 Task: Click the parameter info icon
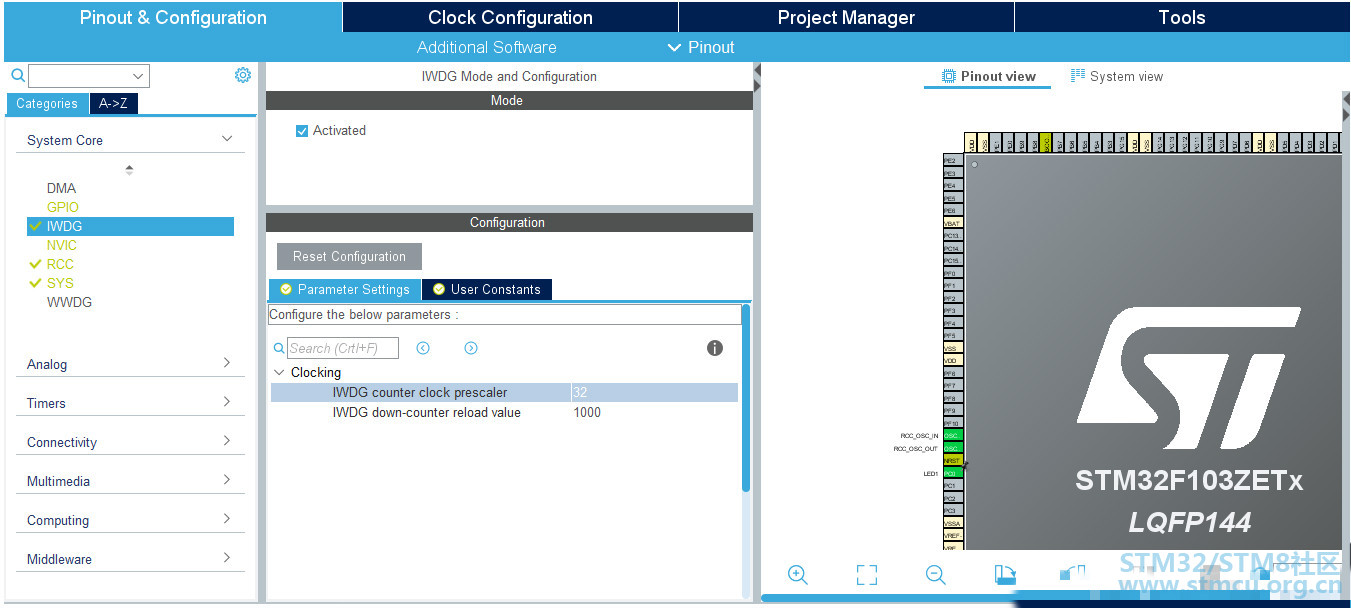tap(715, 348)
